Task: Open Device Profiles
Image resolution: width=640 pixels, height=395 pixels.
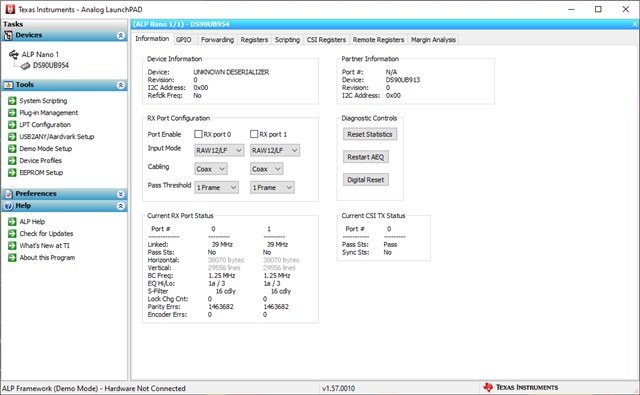Action: pos(40,160)
